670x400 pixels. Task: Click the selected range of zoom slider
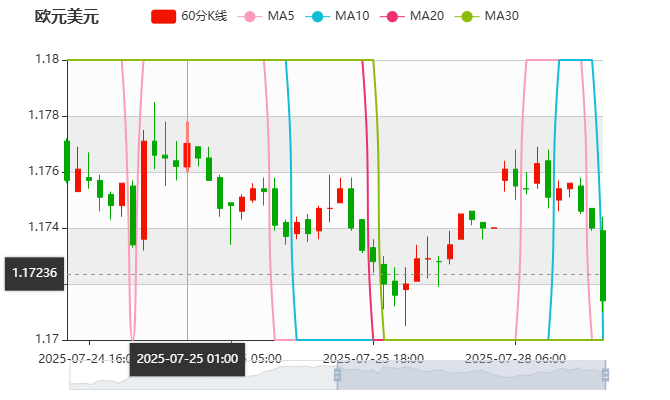click(x=470, y=375)
